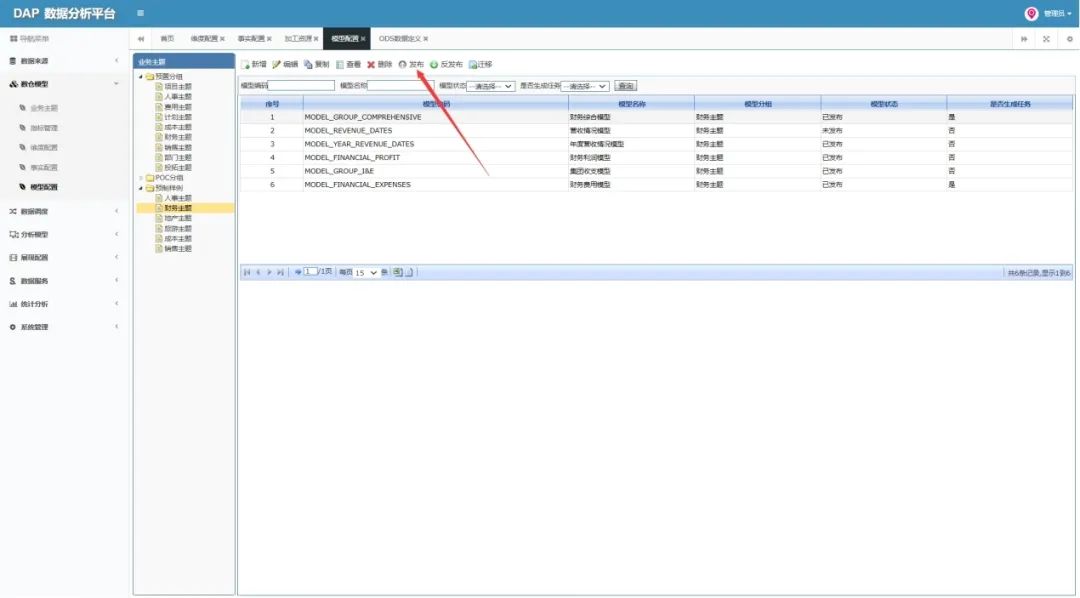This screenshot has height=598, width=1080.
Task: Click the 发布 (publish) toolbar icon
Action: 402,64
